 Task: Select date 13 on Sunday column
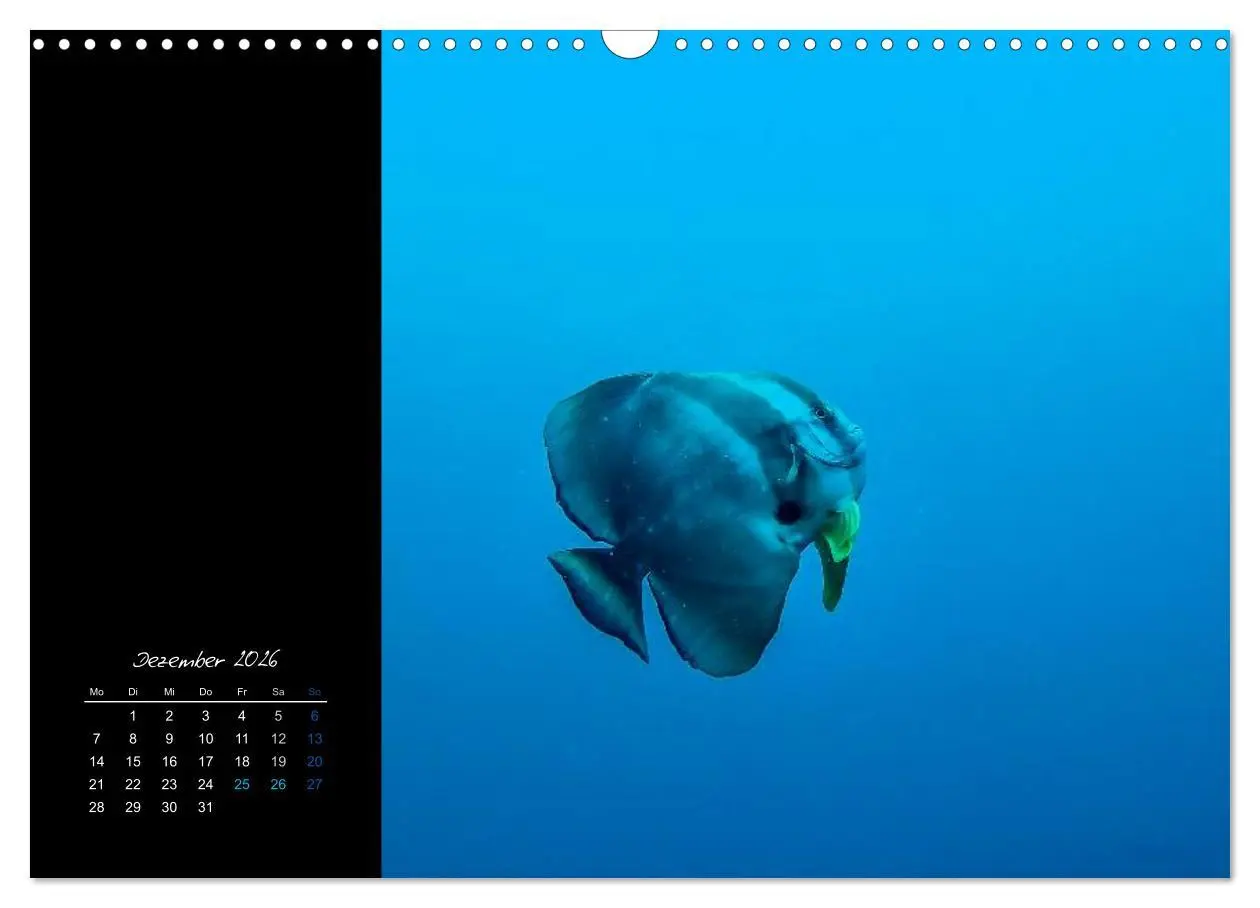314,739
